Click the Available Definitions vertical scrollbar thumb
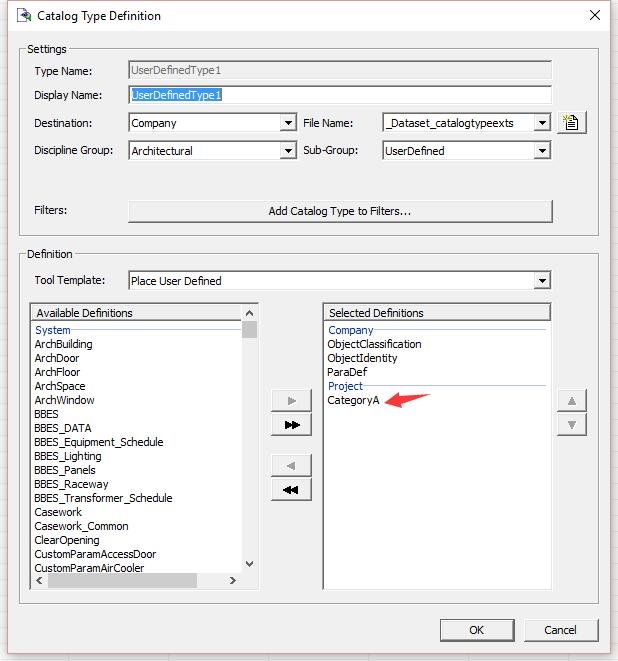Screen dimensions: 618x661 tap(250, 330)
